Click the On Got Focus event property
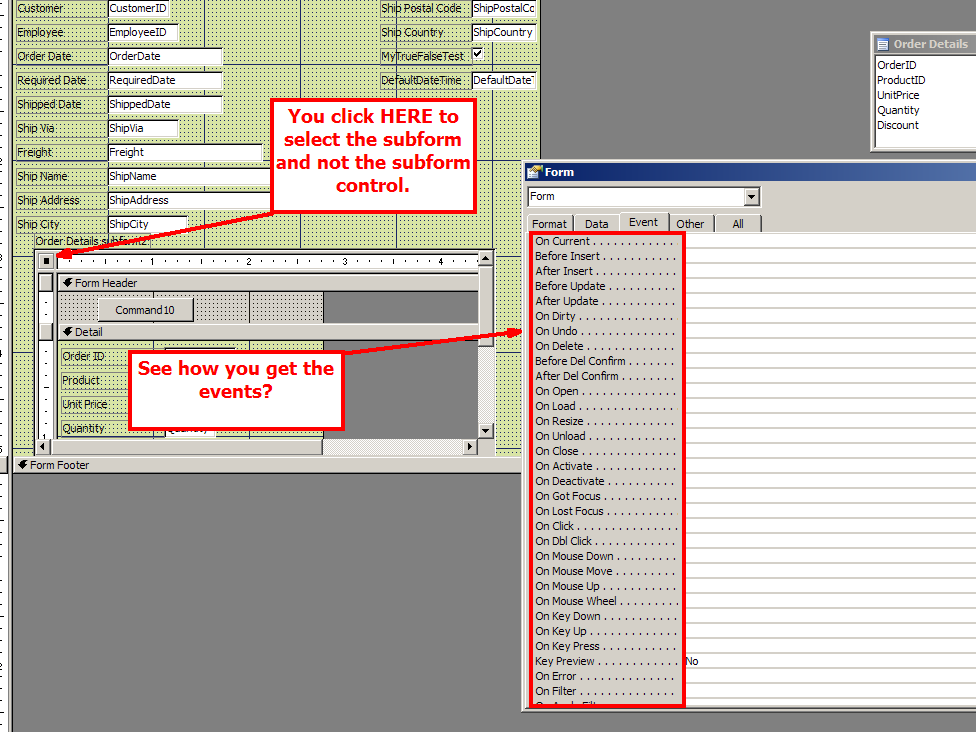The height and width of the screenshot is (732, 976). [x=606, y=496]
